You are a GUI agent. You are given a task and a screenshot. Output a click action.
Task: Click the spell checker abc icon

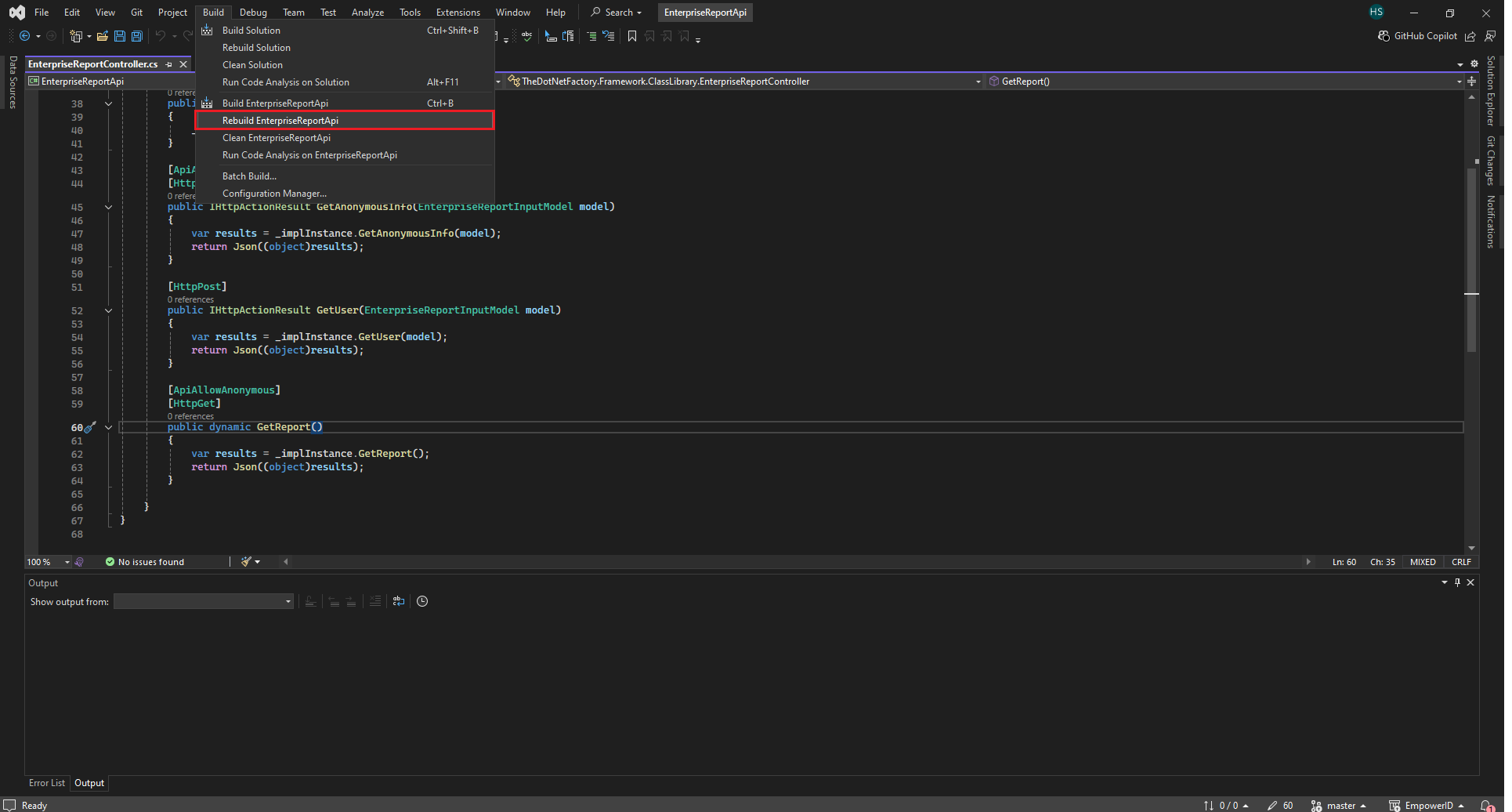[526, 36]
